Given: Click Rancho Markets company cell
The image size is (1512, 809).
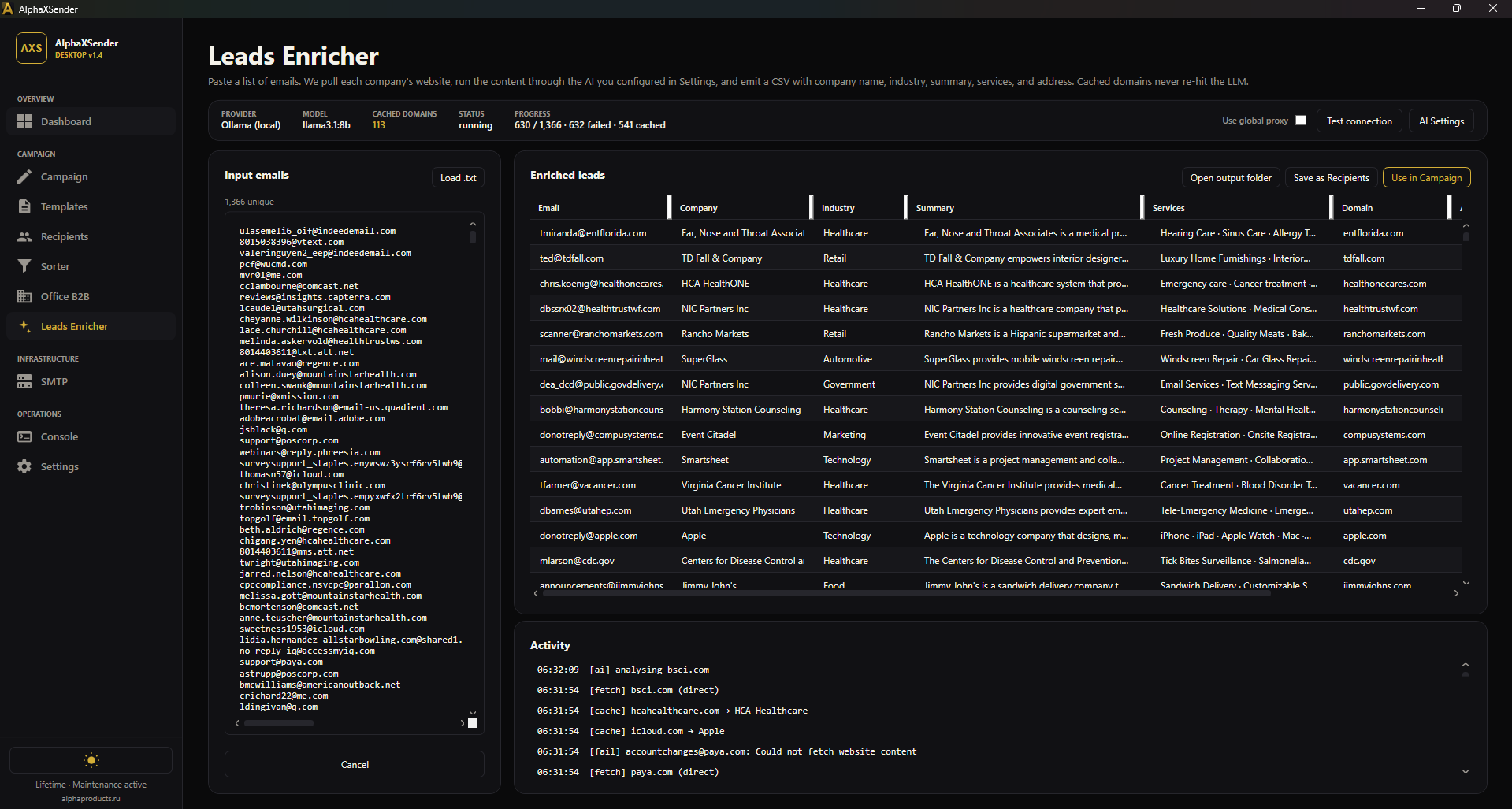Looking at the screenshot, I should (715, 334).
